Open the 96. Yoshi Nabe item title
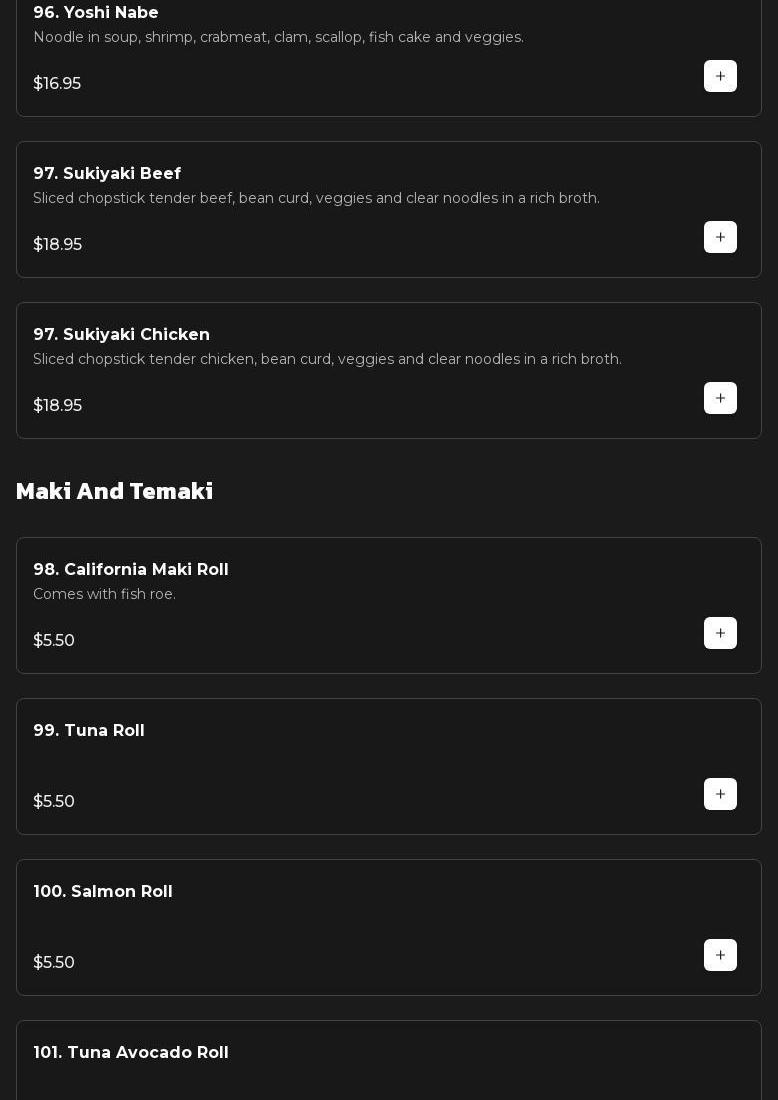The width and height of the screenshot is (778, 1100). coord(96,13)
